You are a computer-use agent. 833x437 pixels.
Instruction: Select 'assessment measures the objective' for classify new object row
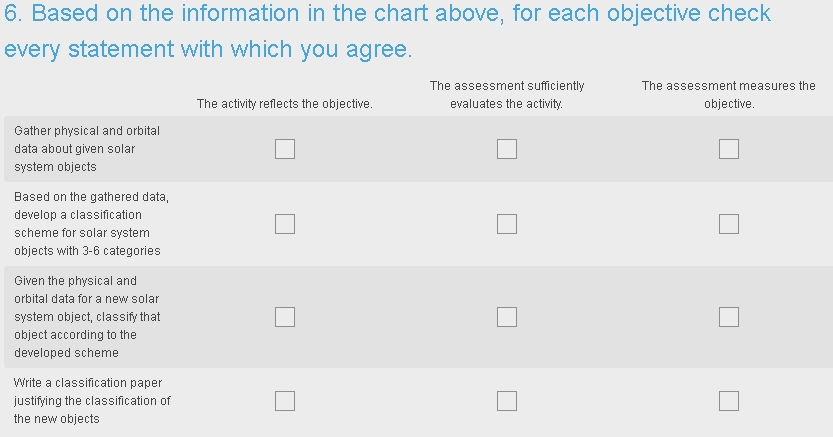(x=729, y=317)
